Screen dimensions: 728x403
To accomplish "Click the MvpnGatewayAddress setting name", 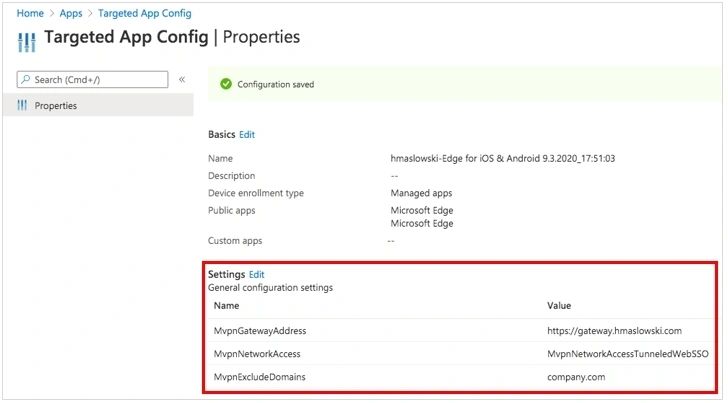I will 260,331.
